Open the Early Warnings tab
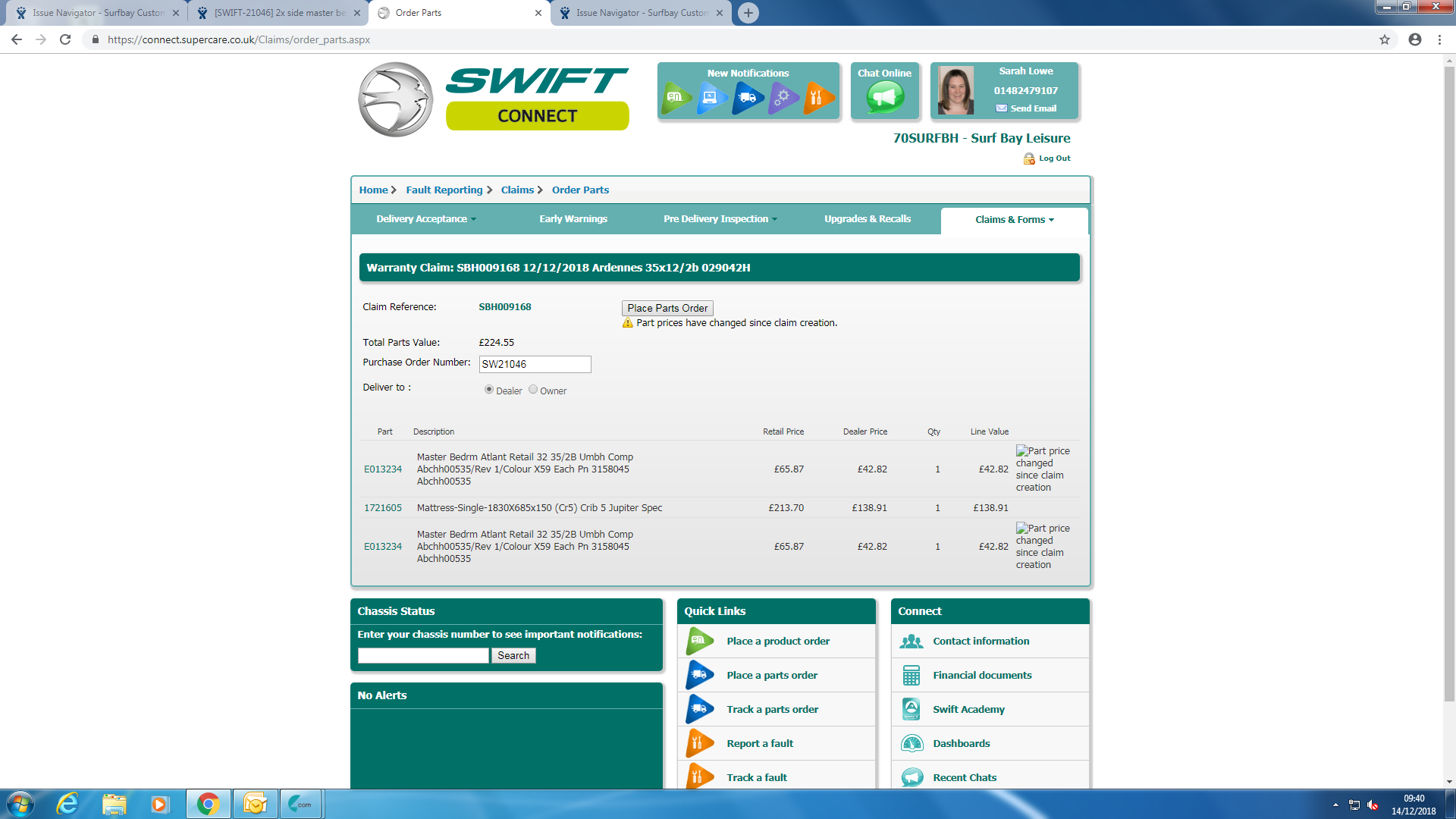The width and height of the screenshot is (1456, 819). point(573,219)
